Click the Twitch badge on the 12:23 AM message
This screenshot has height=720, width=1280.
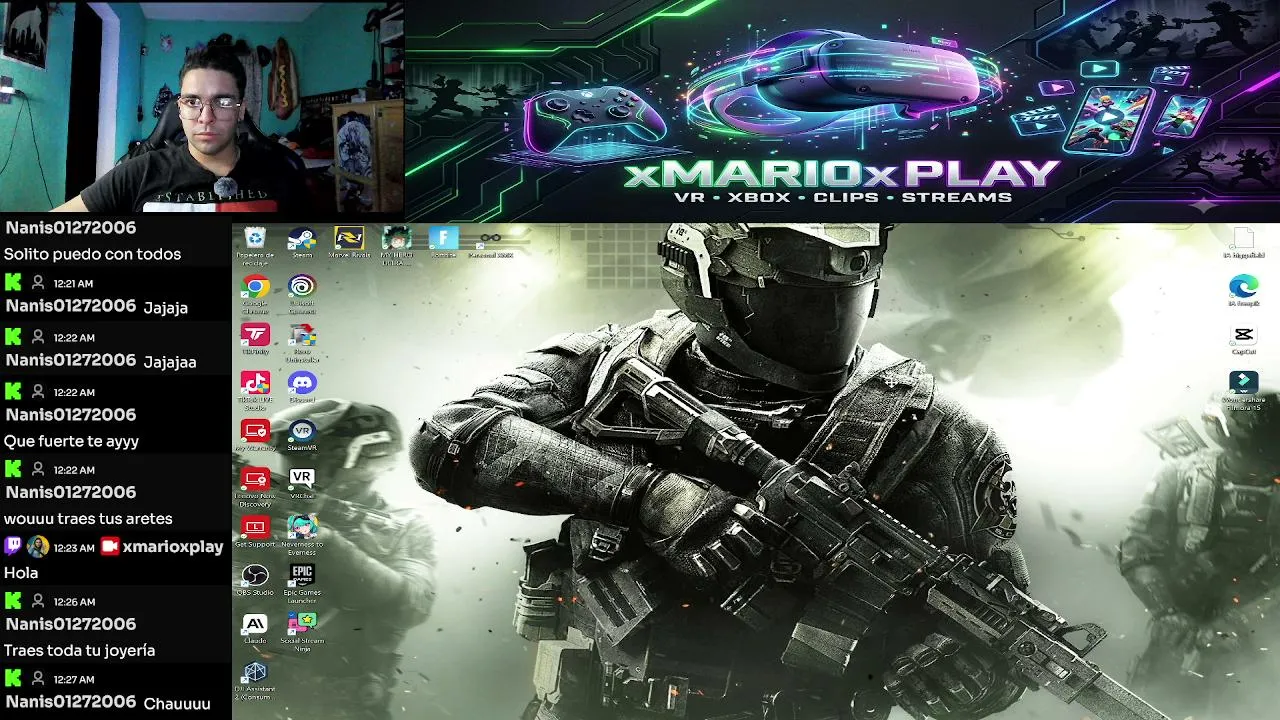click(x=13, y=547)
